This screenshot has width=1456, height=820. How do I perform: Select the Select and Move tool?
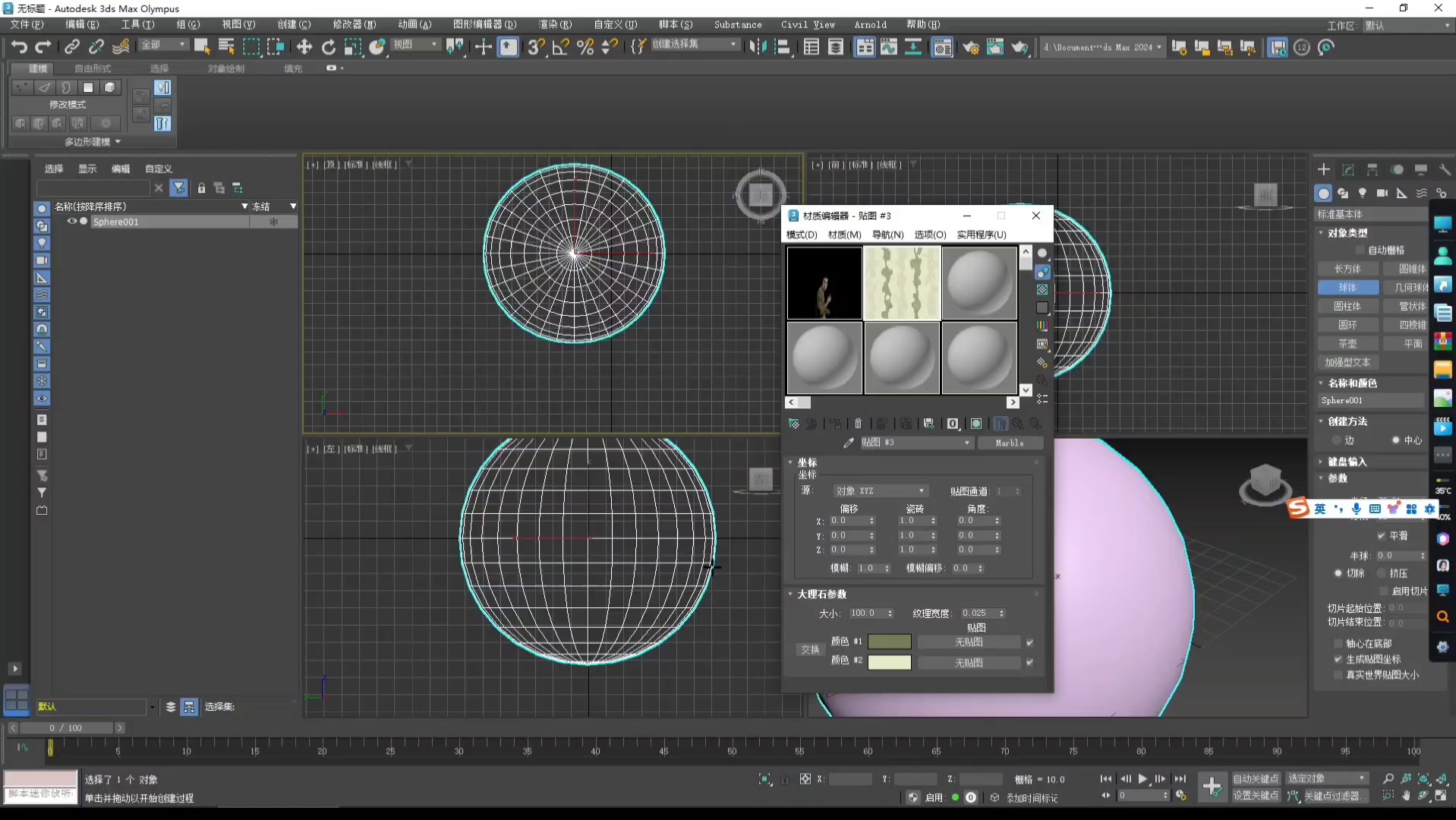pos(303,47)
